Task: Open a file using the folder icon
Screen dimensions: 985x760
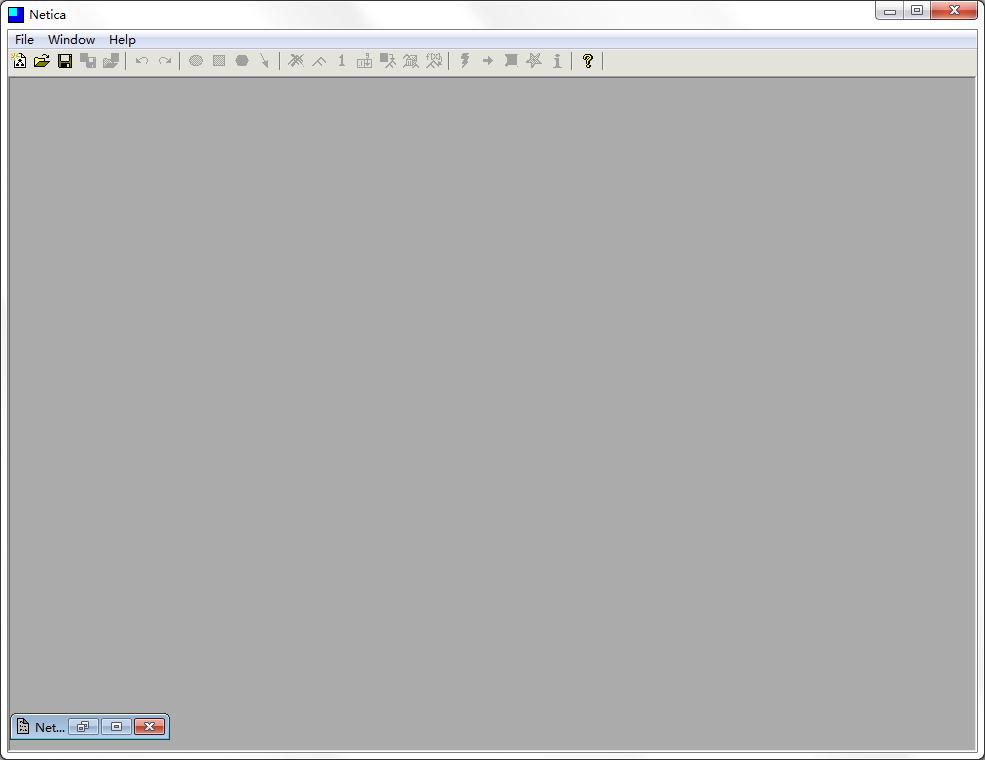Action: point(42,61)
